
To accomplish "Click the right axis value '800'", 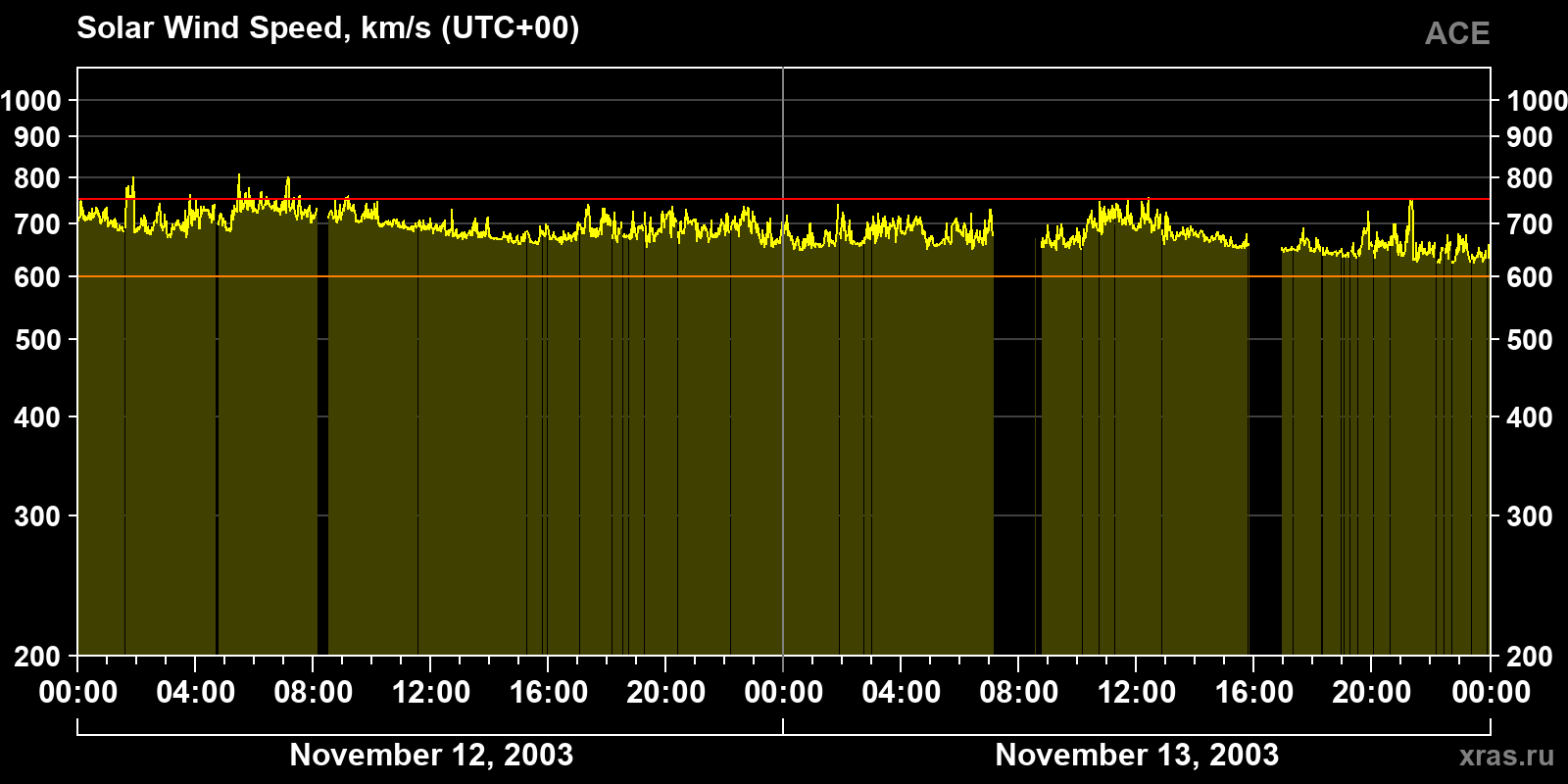I will click(x=1530, y=178).
